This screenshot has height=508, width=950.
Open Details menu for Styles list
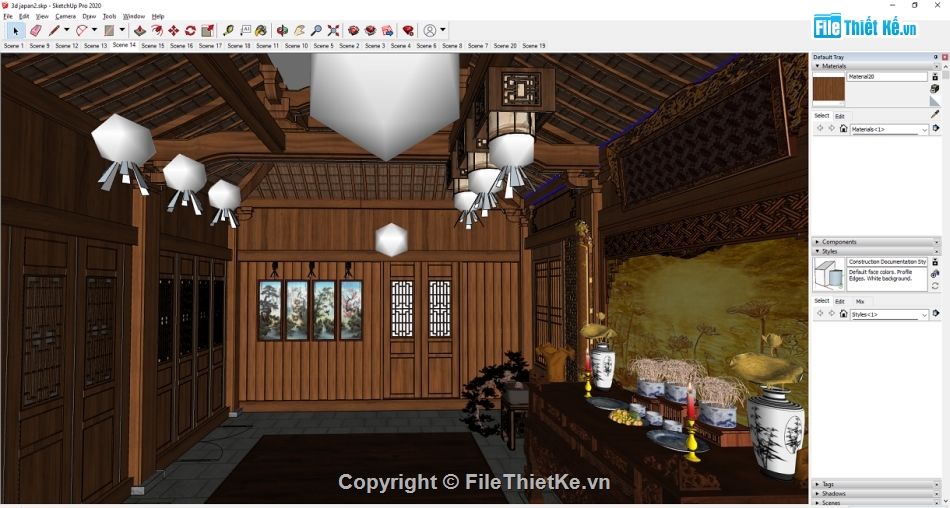(936, 314)
